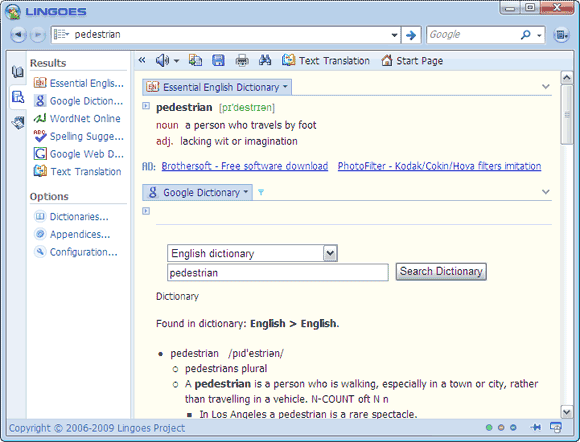The width and height of the screenshot is (580, 442).
Task: Select Google Web Definitions in Results list
Action: [78, 154]
